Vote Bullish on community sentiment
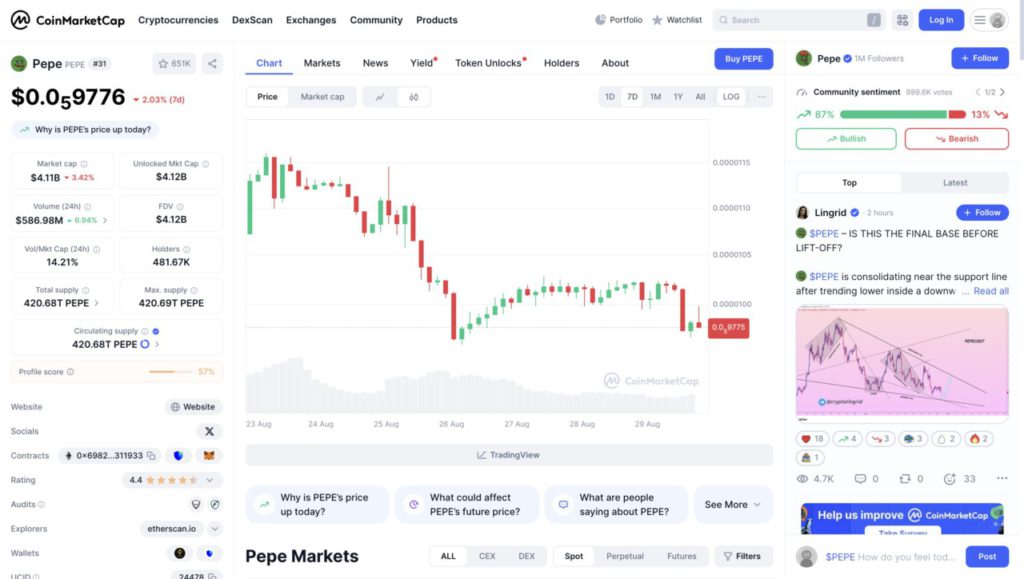Viewport: 1024px width, 579px height. point(845,139)
